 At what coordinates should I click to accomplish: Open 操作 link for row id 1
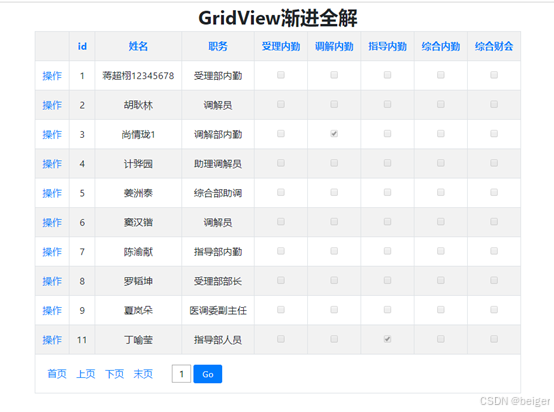click(x=52, y=76)
